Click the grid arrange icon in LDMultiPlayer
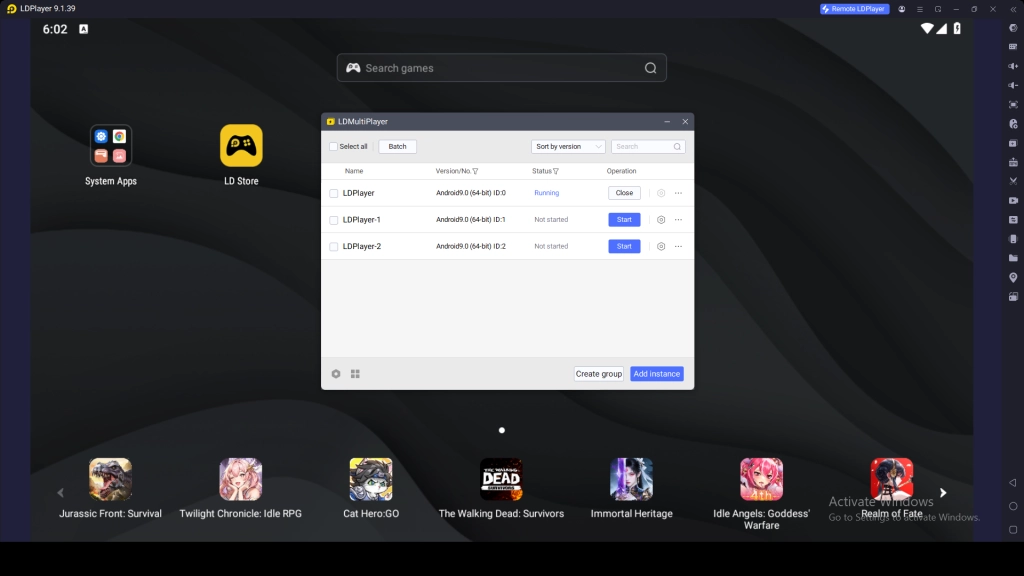The height and width of the screenshot is (576, 1024). click(x=355, y=374)
